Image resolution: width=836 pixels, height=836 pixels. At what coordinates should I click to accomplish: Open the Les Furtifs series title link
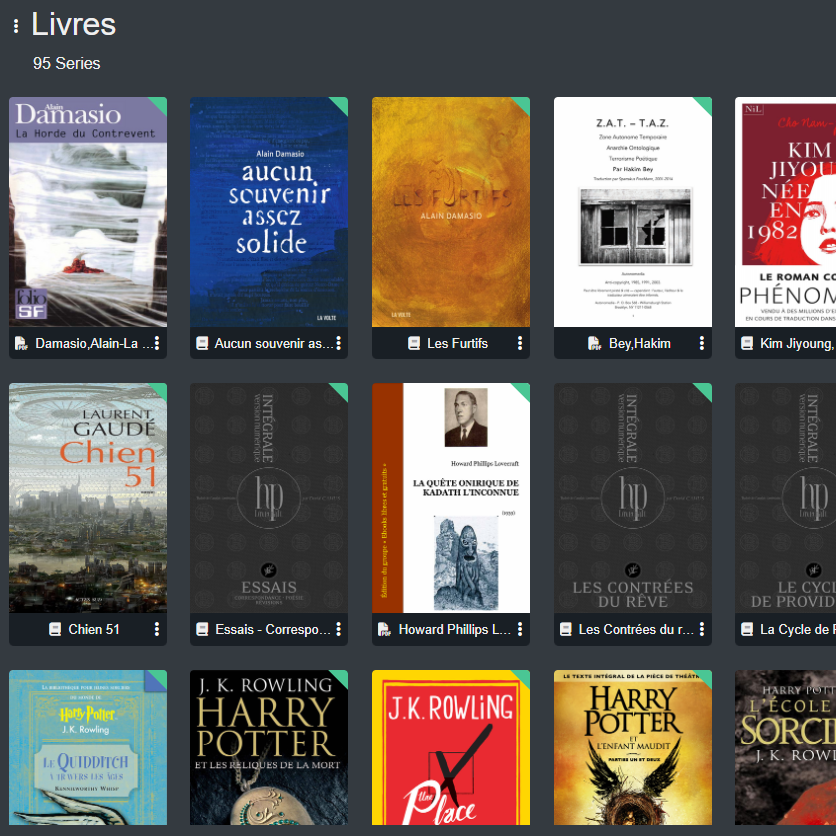(x=457, y=343)
